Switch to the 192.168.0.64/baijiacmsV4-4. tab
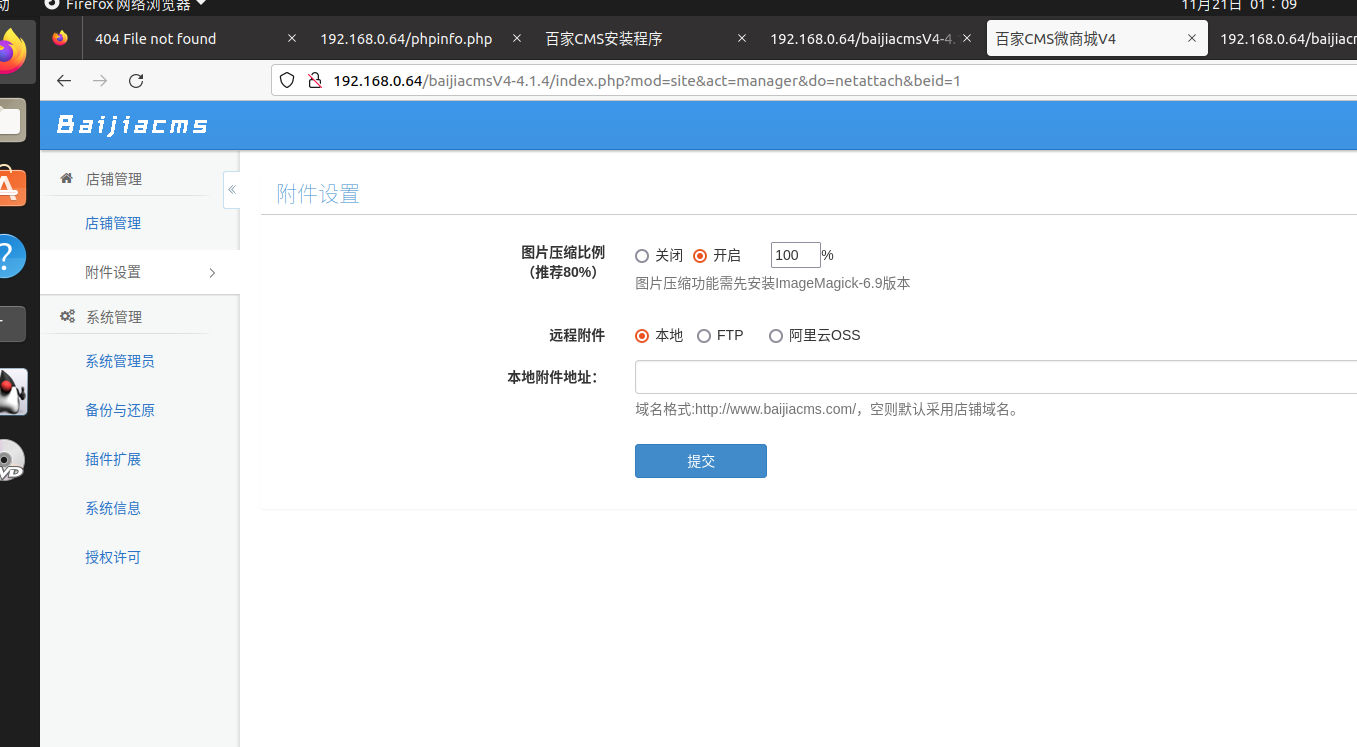This screenshot has width=1357, height=747. 864,39
